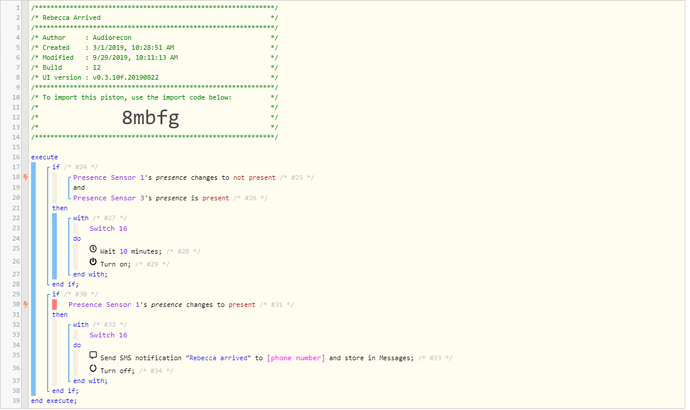690x410 pixels.
Task: Click the Build 12 comment line
Action: coord(154,68)
